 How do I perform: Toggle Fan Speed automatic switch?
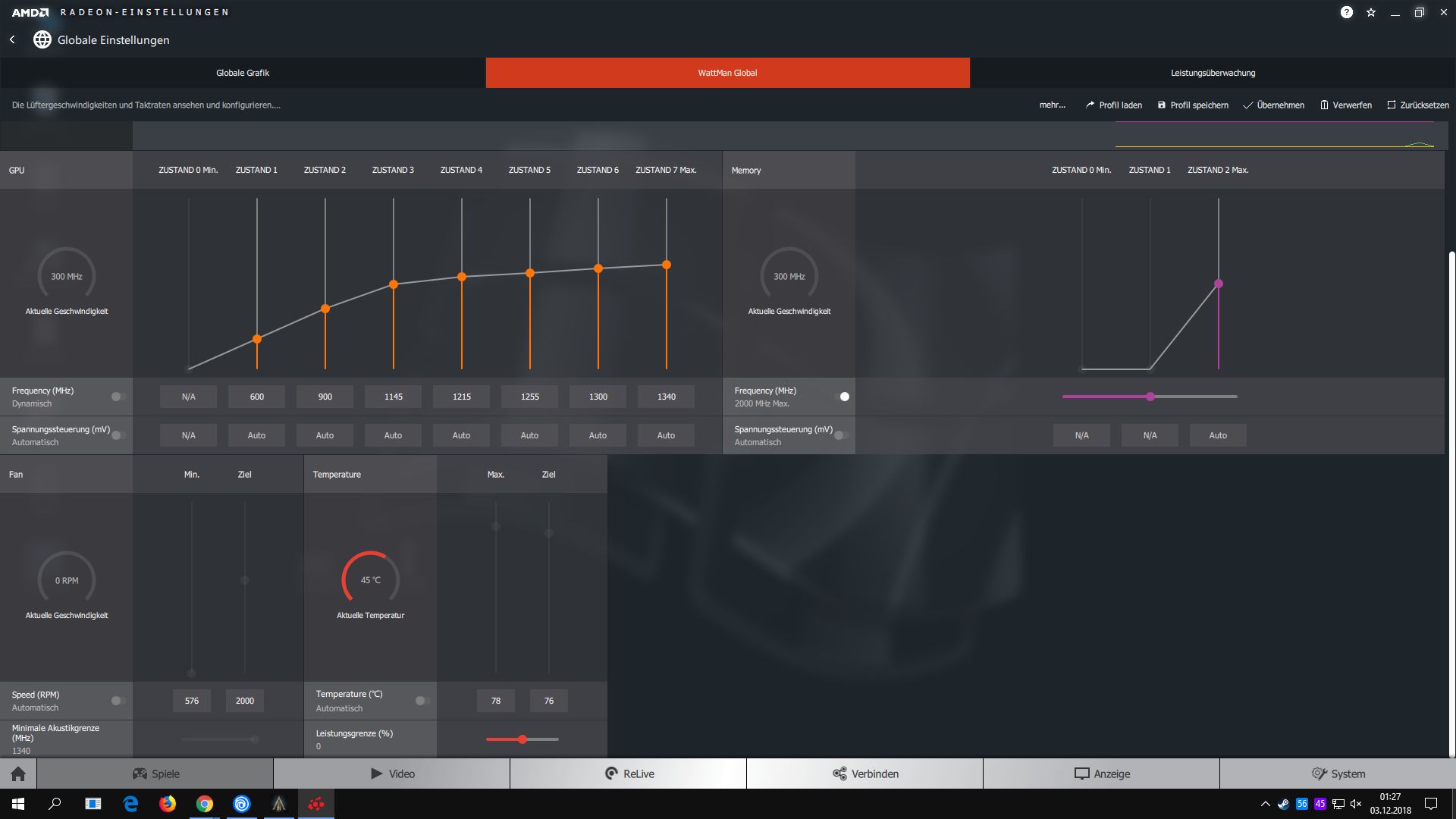click(118, 701)
